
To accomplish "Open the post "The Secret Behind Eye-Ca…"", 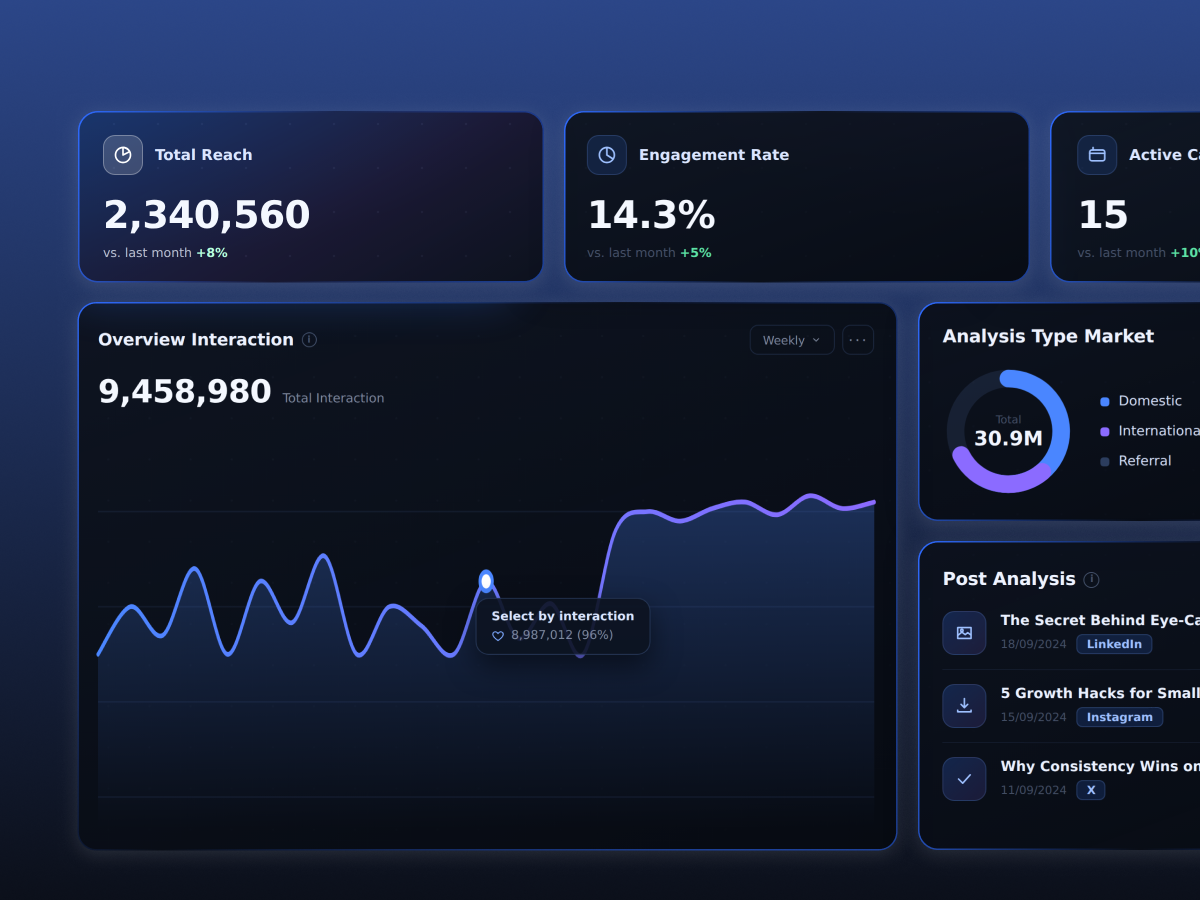I will click(1100, 620).
